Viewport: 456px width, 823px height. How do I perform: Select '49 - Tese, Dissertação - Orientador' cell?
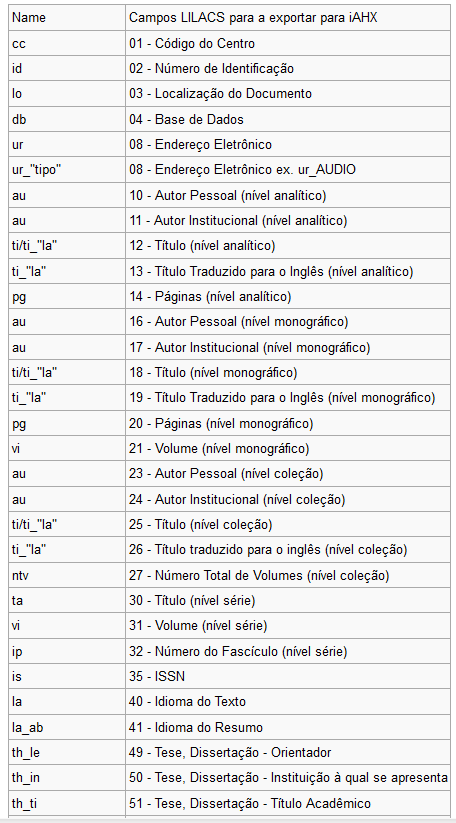pyautogui.click(x=288, y=753)
